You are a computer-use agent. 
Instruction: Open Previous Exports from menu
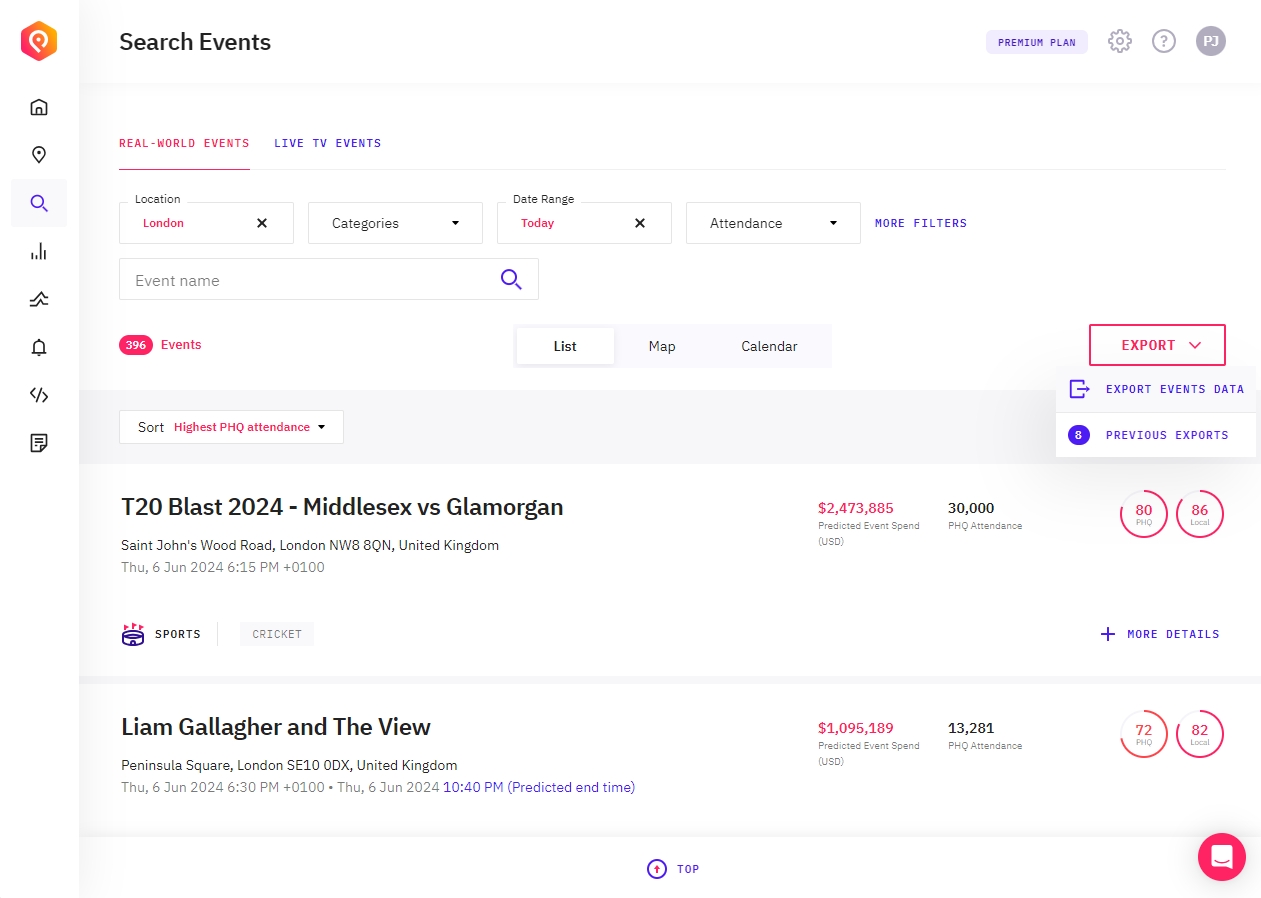click(1166, 435)
